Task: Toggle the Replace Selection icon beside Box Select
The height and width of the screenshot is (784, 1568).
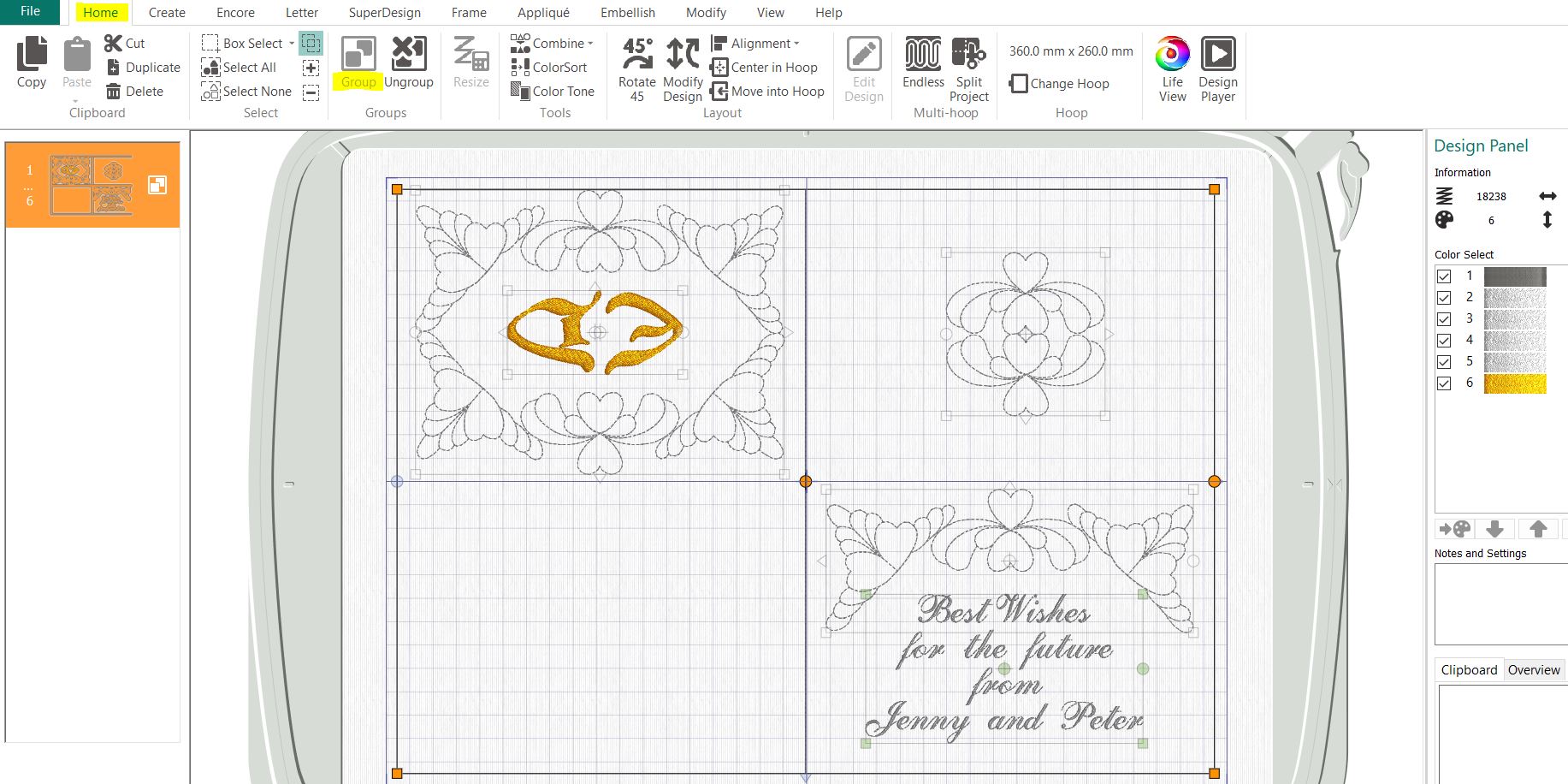Action: [311, 43]
